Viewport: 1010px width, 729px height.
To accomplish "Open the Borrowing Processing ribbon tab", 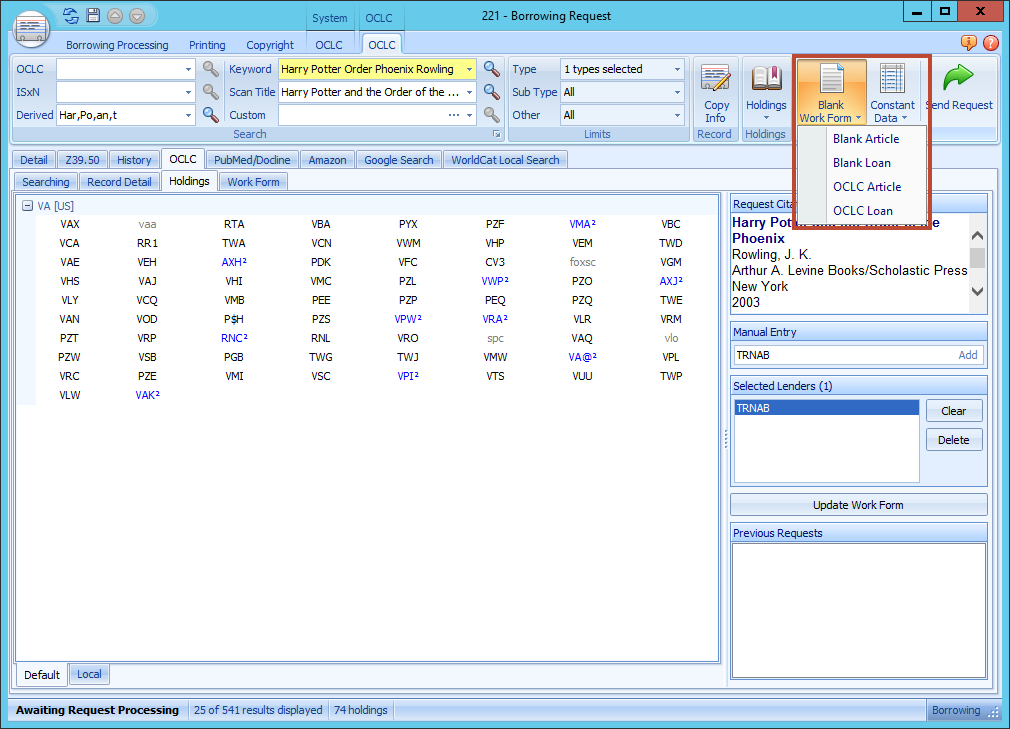I will (118, 45).
